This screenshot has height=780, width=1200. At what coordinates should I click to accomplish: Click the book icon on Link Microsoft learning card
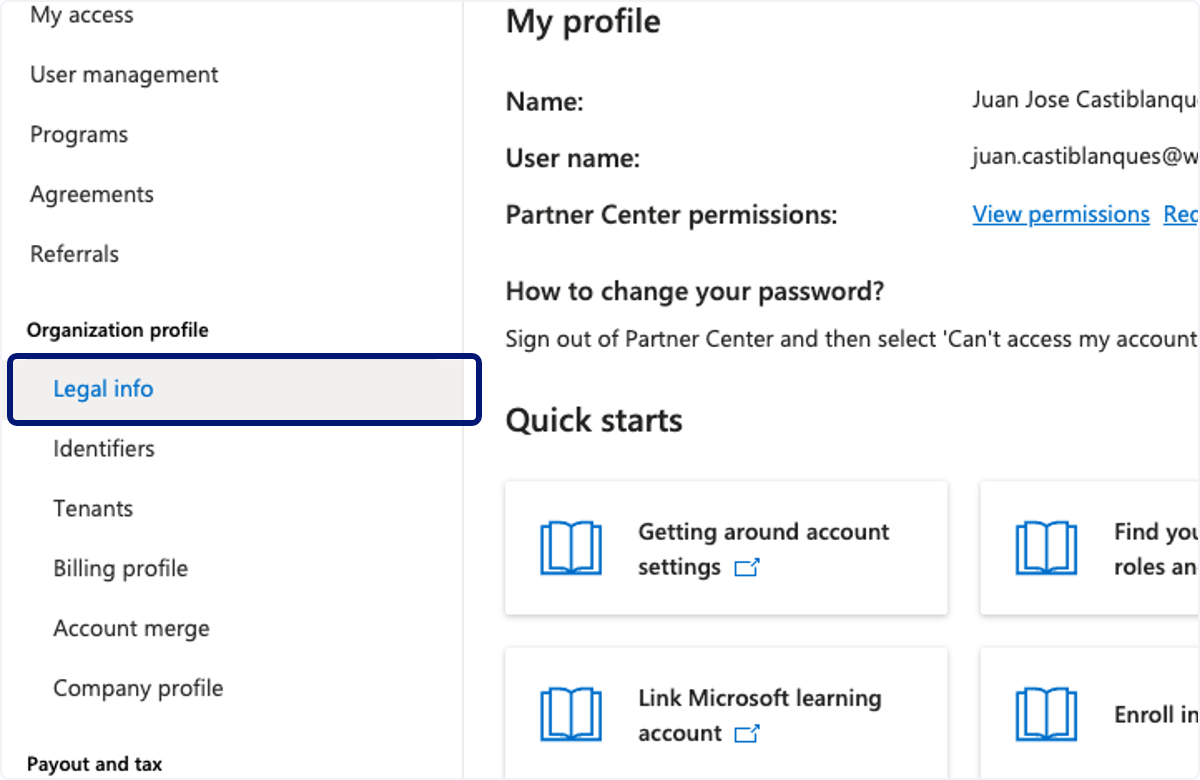571,714
